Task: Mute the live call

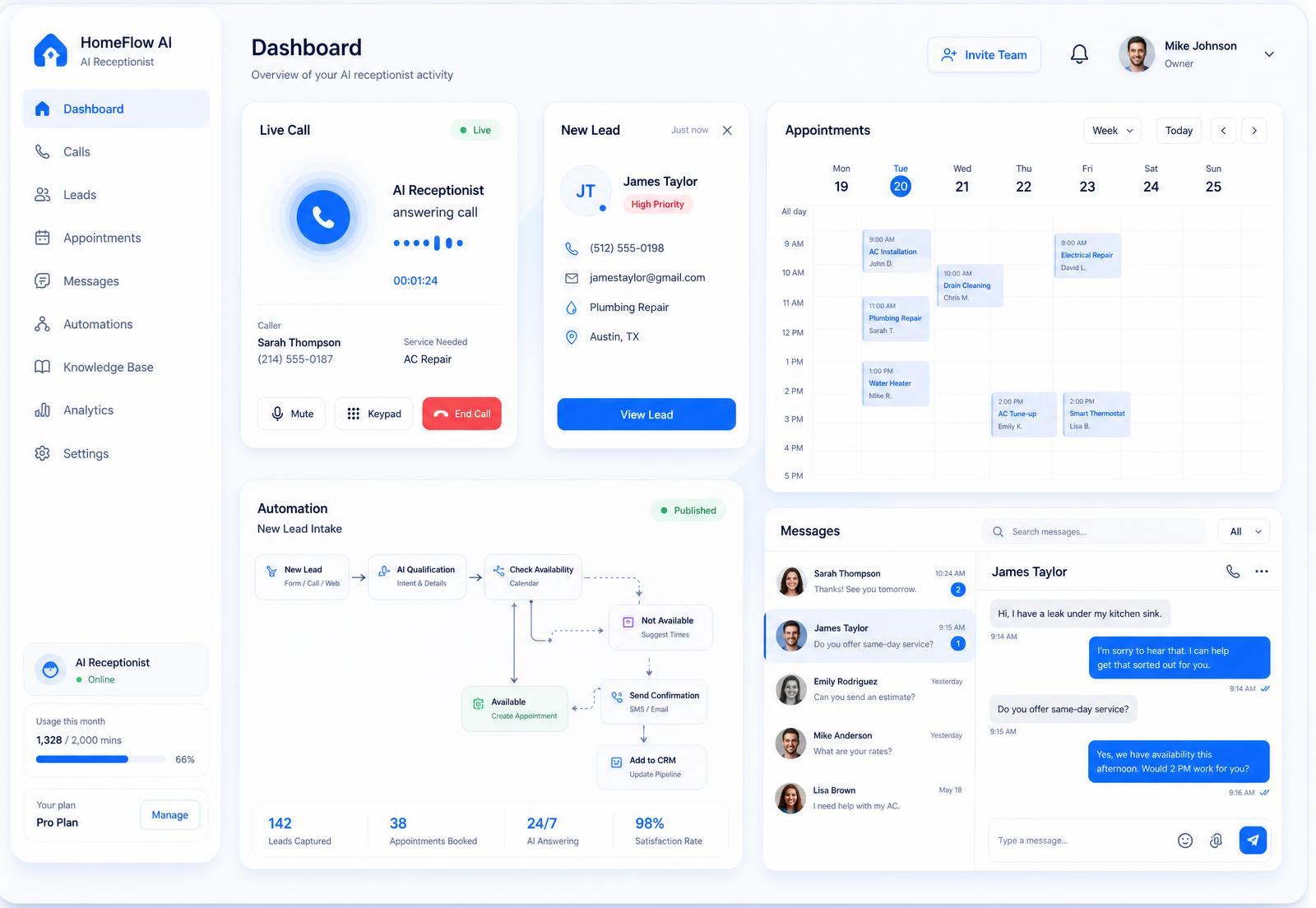Action: [291, 414]
